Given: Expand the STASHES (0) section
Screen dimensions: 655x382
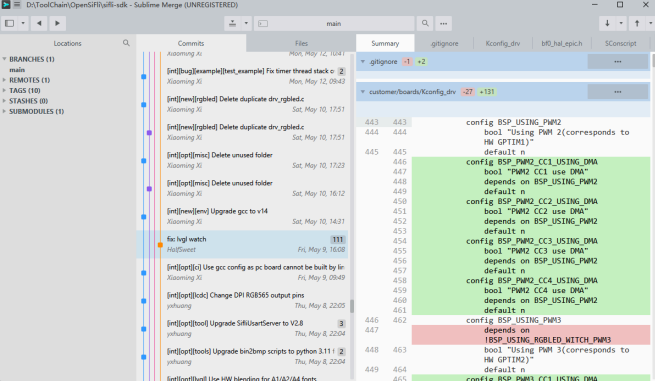Looking at the screenshot, I should pos(4,101).
